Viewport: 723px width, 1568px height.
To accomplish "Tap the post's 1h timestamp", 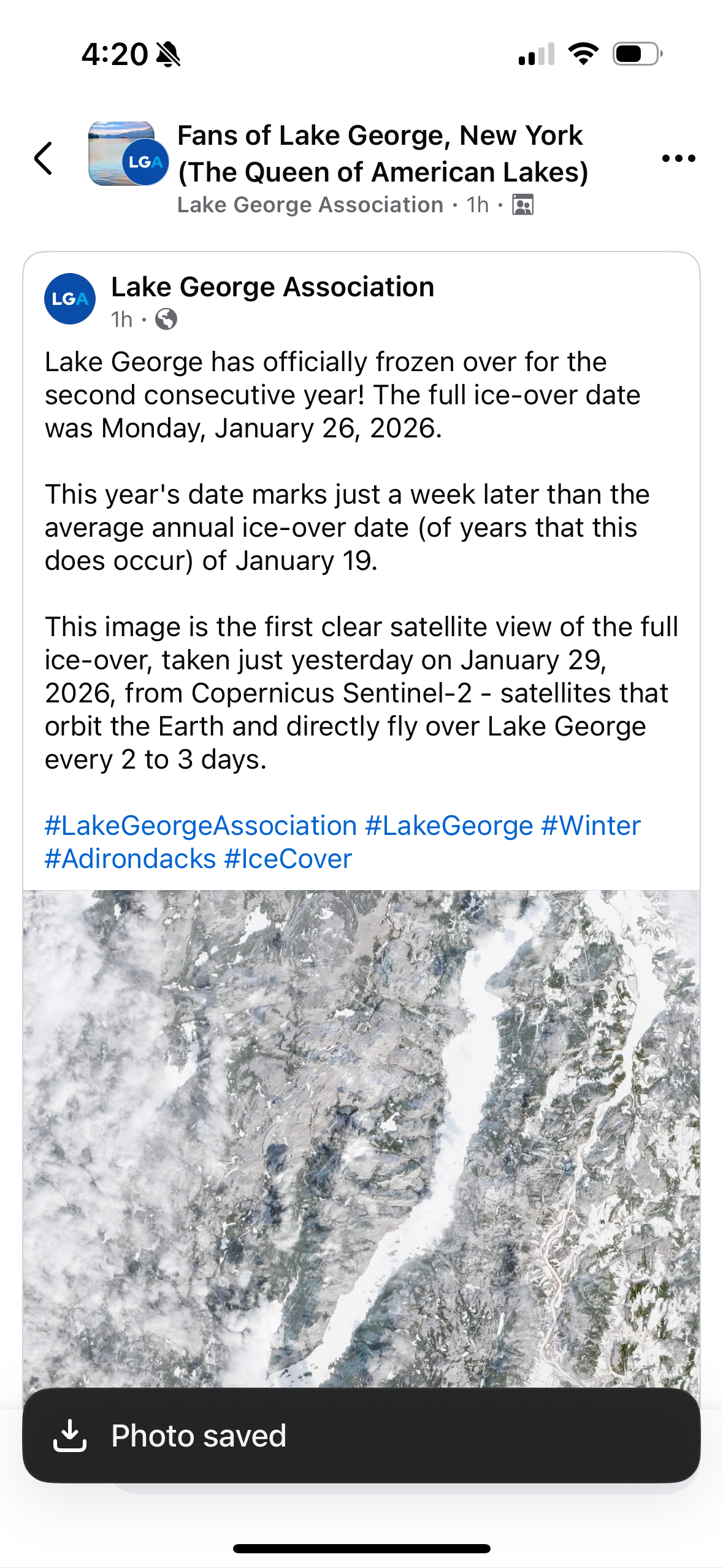I will pyautogui.click(x=121, y=320).
